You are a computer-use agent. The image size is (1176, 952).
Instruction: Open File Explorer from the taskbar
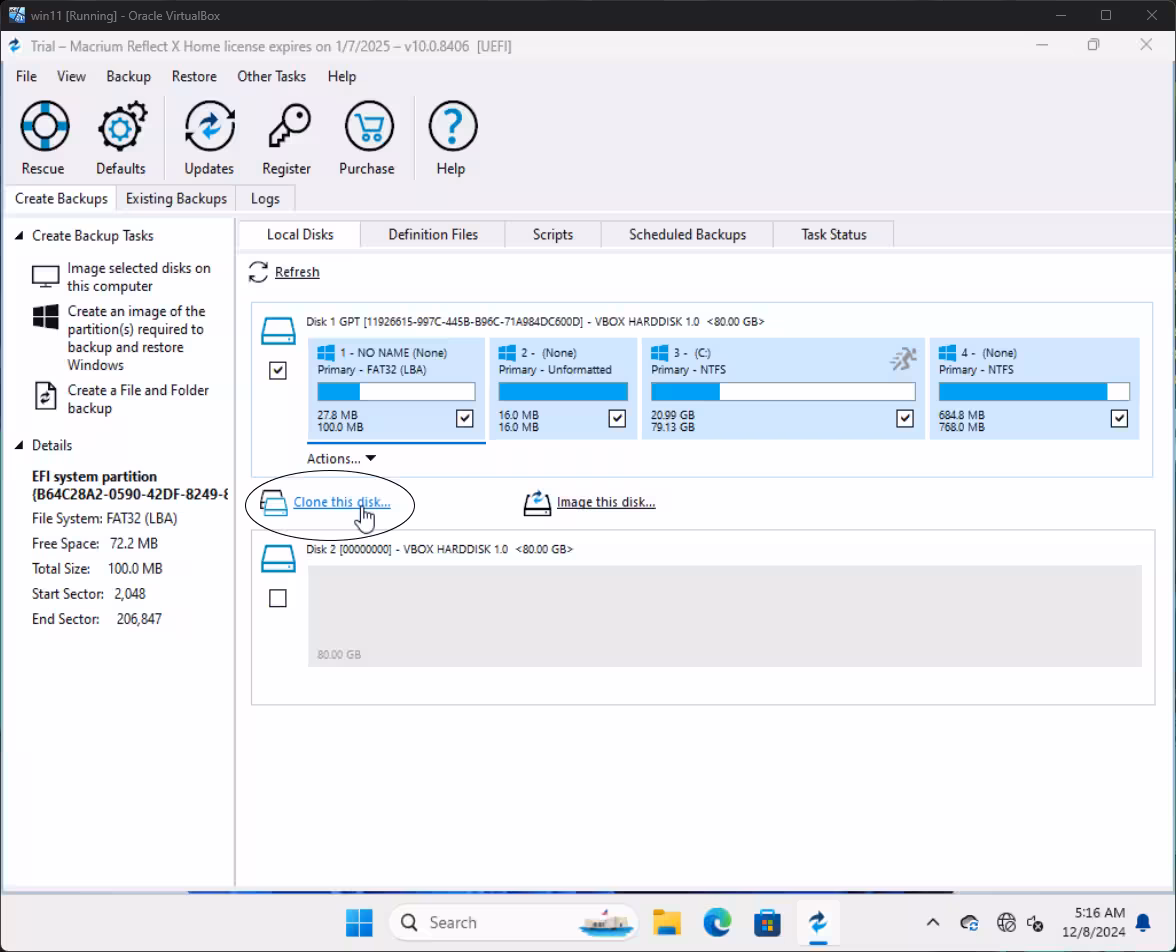pyautogui.click(x=667, y=923)
